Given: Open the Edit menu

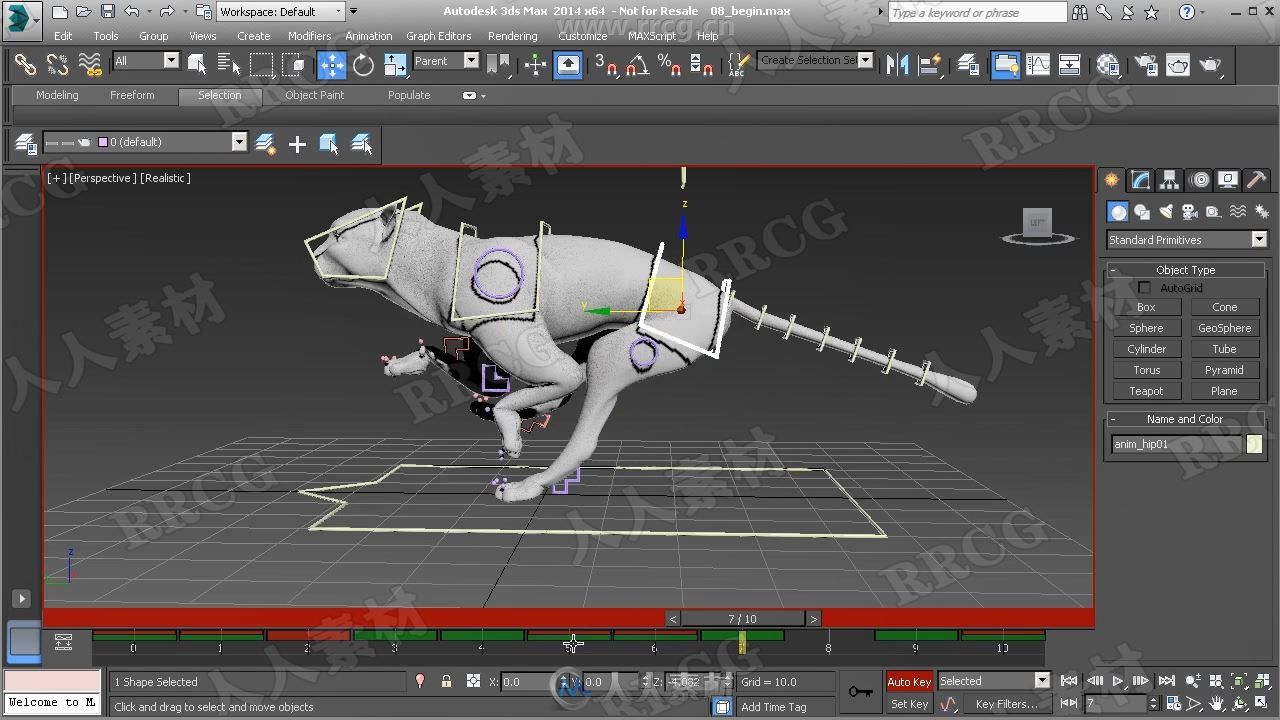Looking at the screenshot, I should 63,36.
